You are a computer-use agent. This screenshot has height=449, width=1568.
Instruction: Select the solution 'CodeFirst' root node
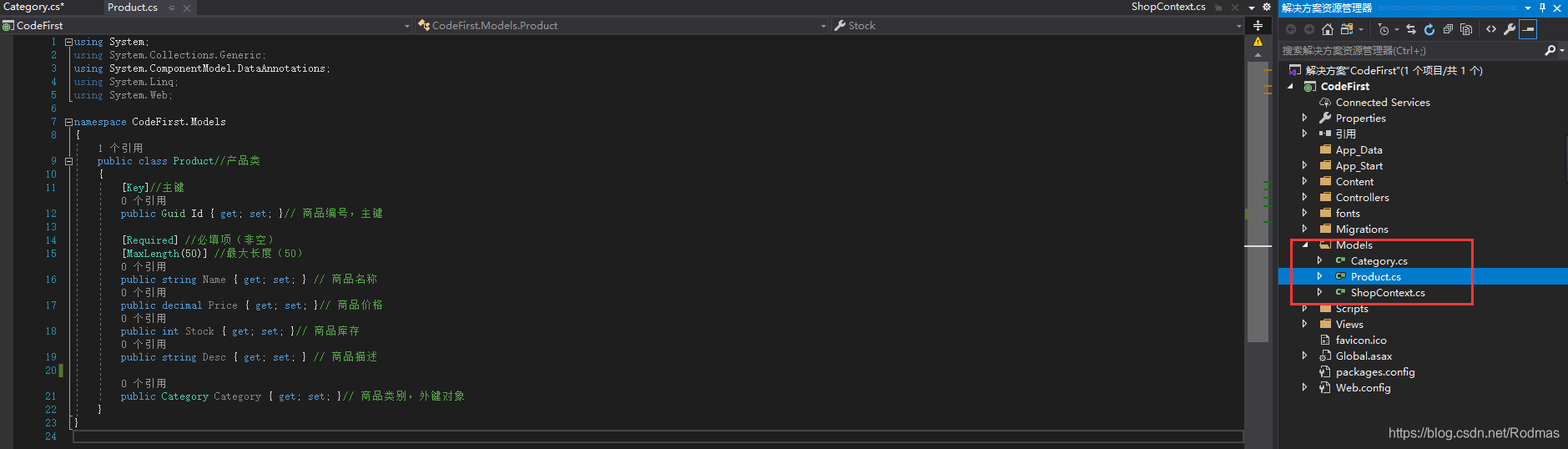coord(1394,70)
